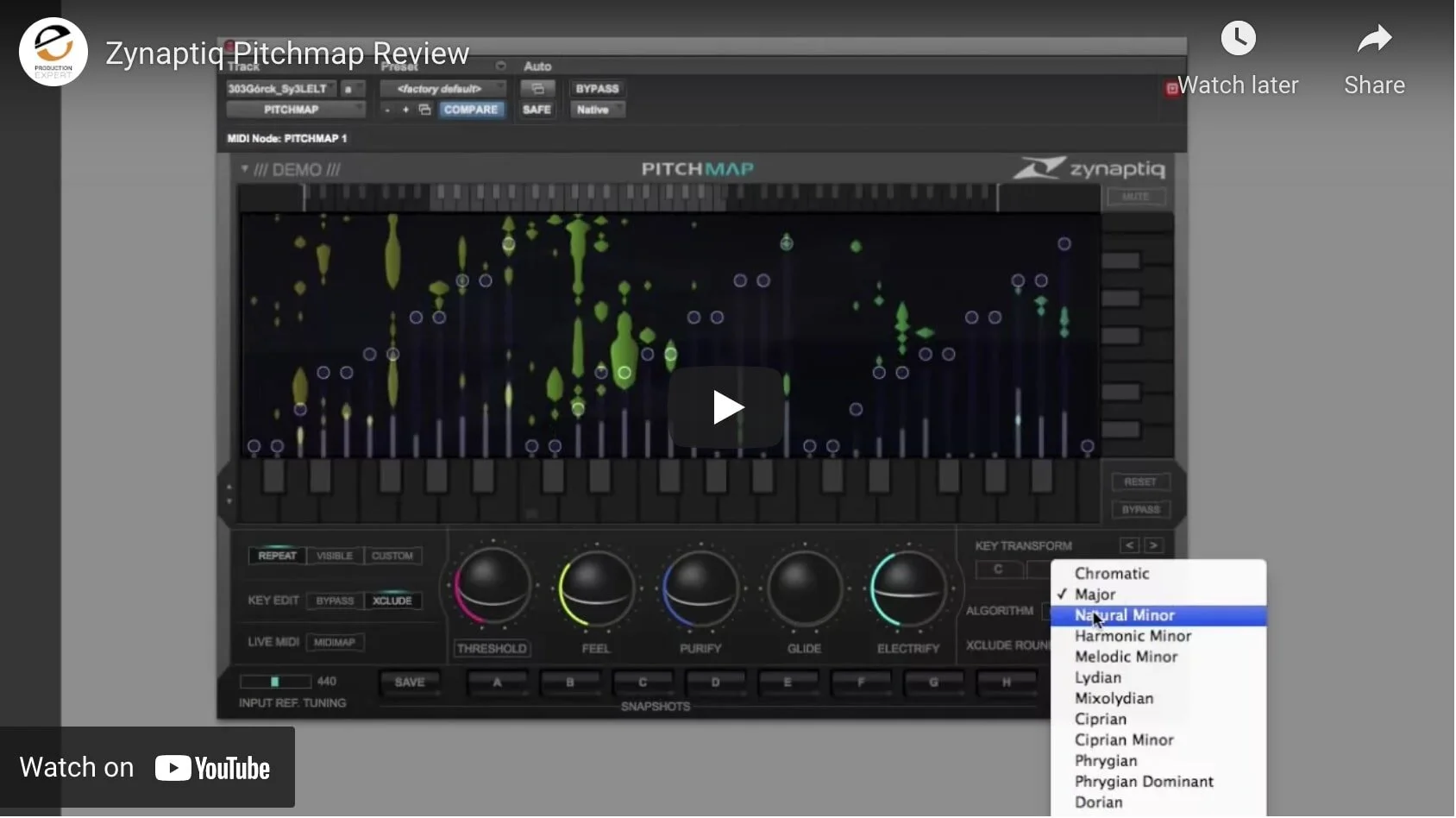1456x818 pixels.
Task: Click the preset copy settings icon beside COMPARE
Action: tap(424, 110)
